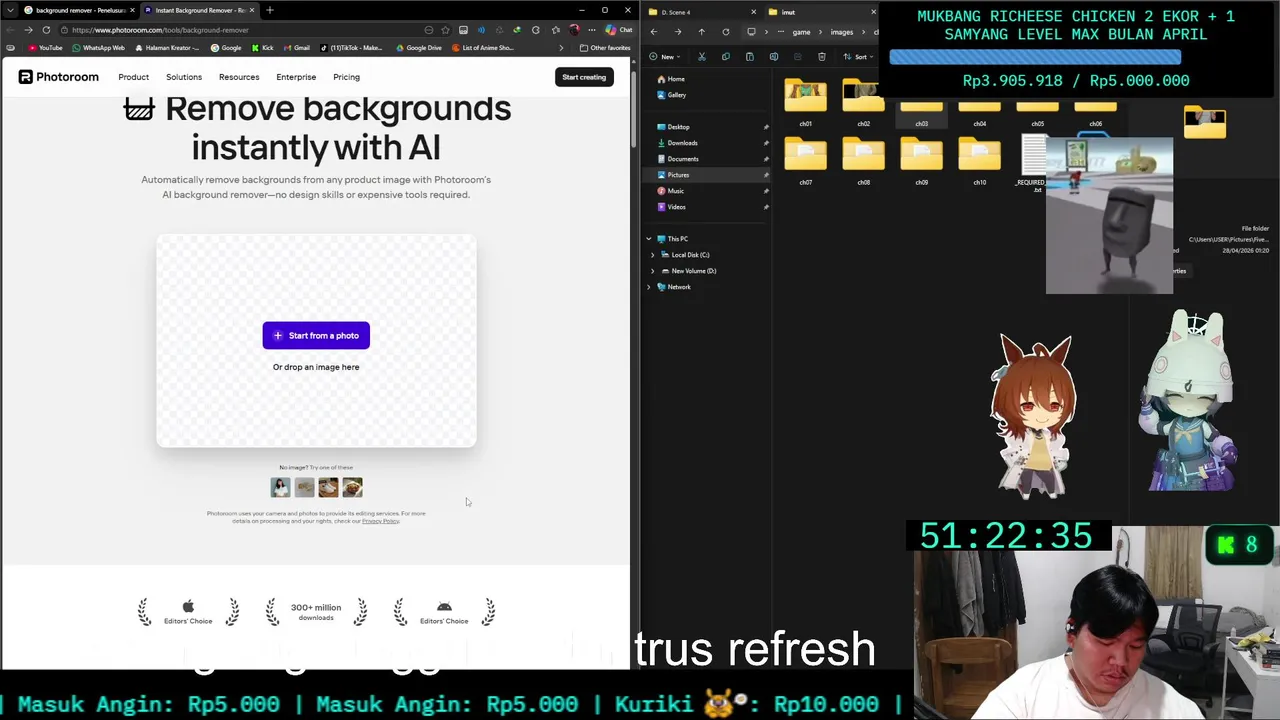This screenshot has width=1280, height=720.
Task: Click the zoom-out magnifier in the address bar
Action: click(429, 30)
